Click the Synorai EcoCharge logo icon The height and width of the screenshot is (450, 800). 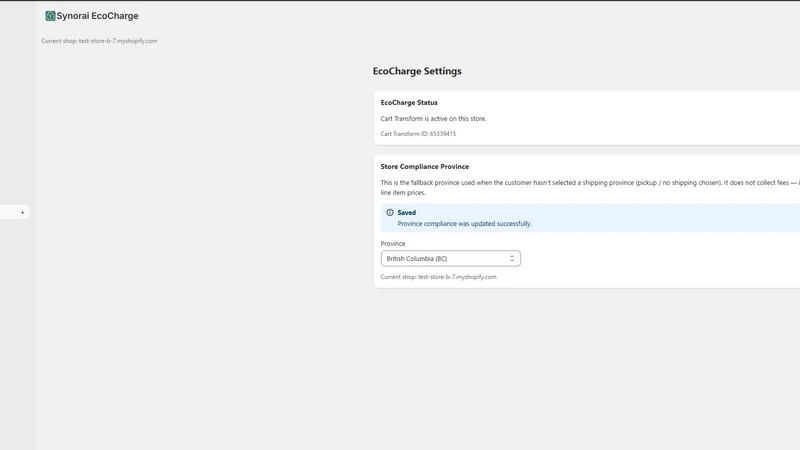tap(50, 16)
